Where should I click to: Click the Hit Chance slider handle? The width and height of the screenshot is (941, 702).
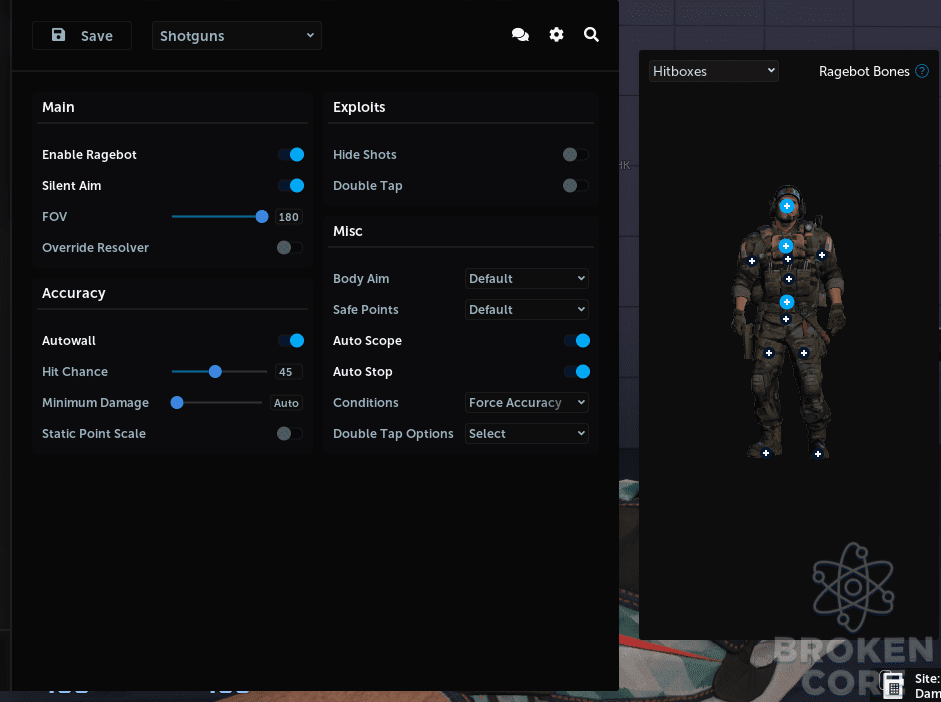[x=215, y=371]
